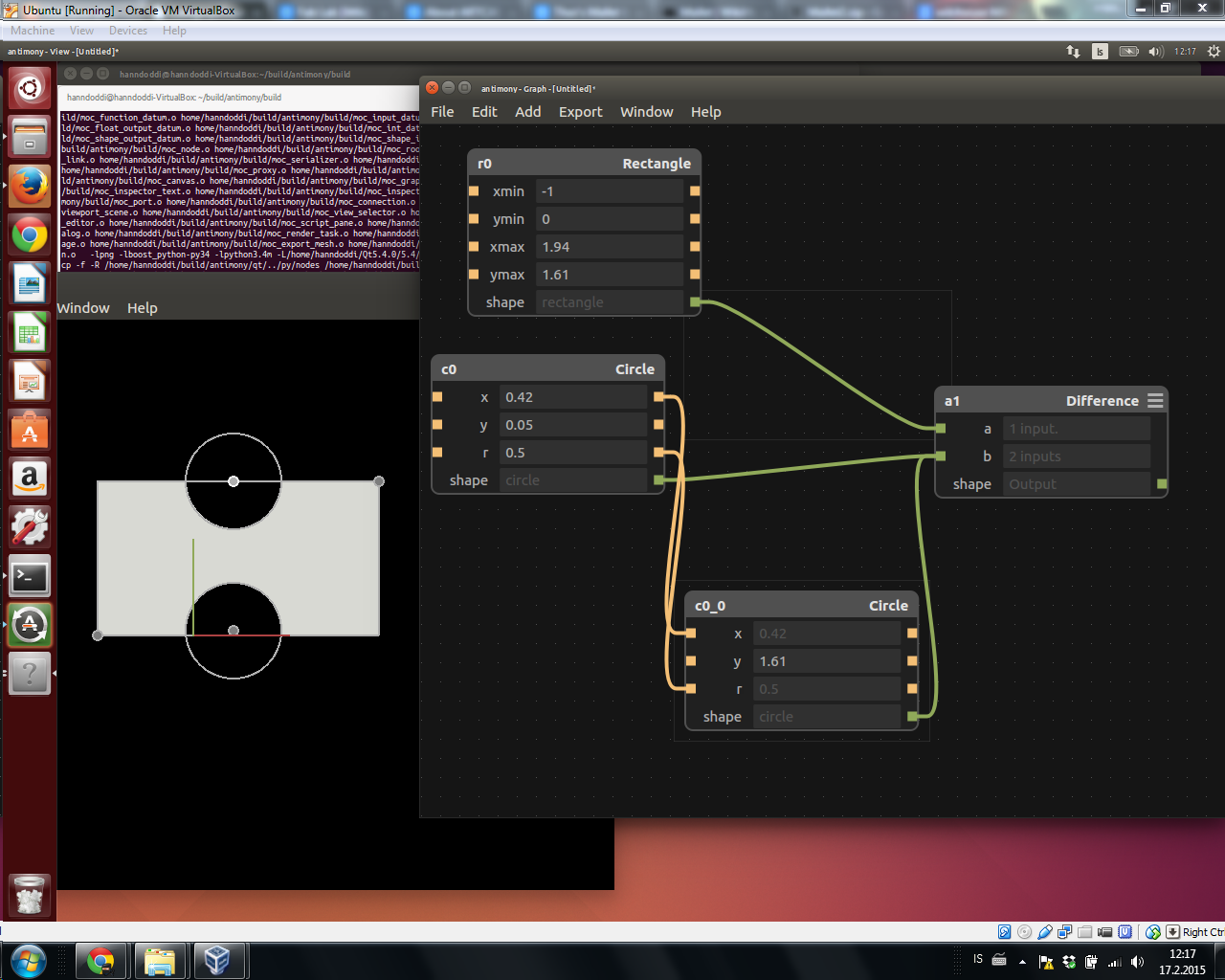Click the Windows Start button
1225x980 pixels.
[x=27, y=960]
